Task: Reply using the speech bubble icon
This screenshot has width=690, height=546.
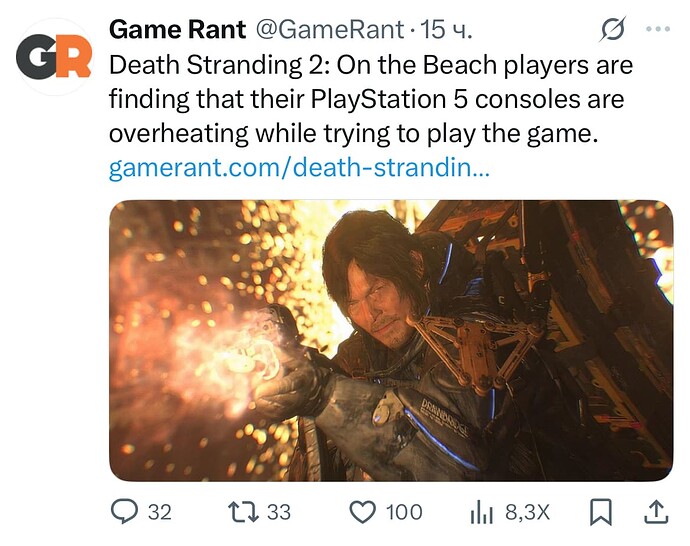Action: (x=124, y=512)
